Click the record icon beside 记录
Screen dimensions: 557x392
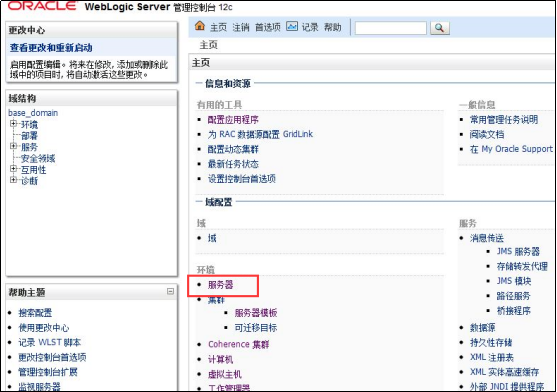point(292,26)
